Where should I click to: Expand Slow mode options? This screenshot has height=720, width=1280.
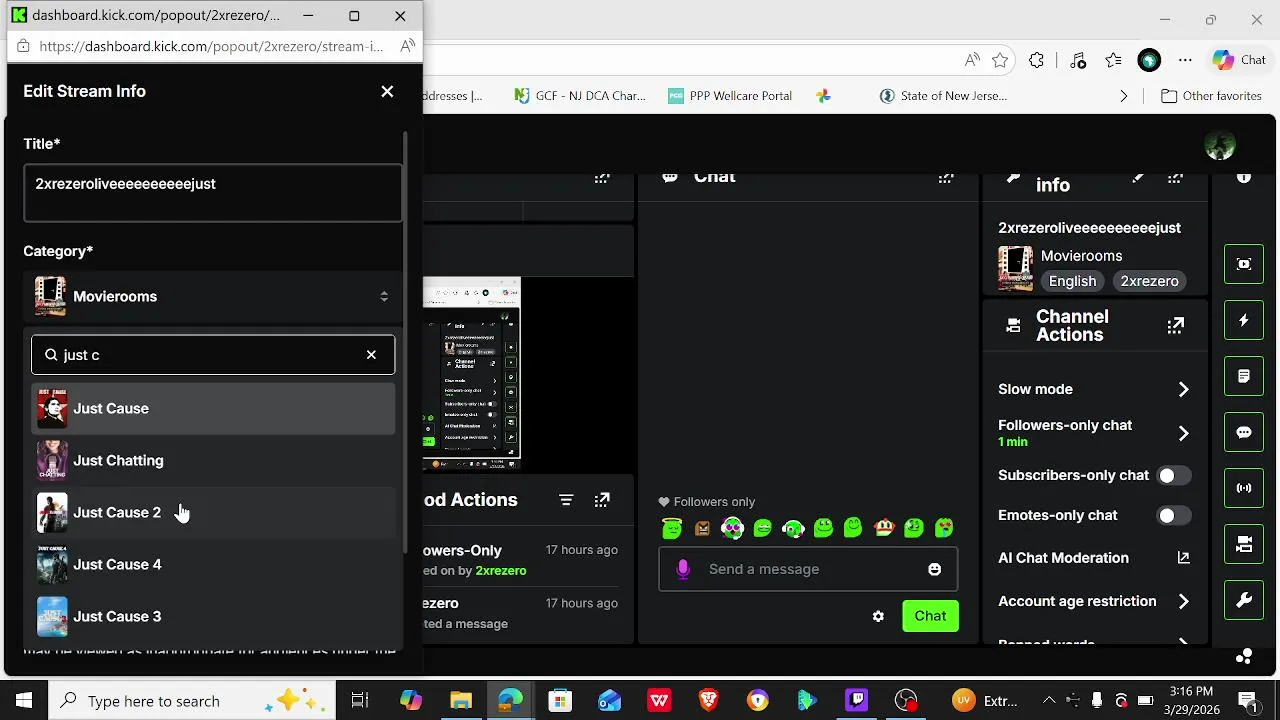coord(1183,389)
